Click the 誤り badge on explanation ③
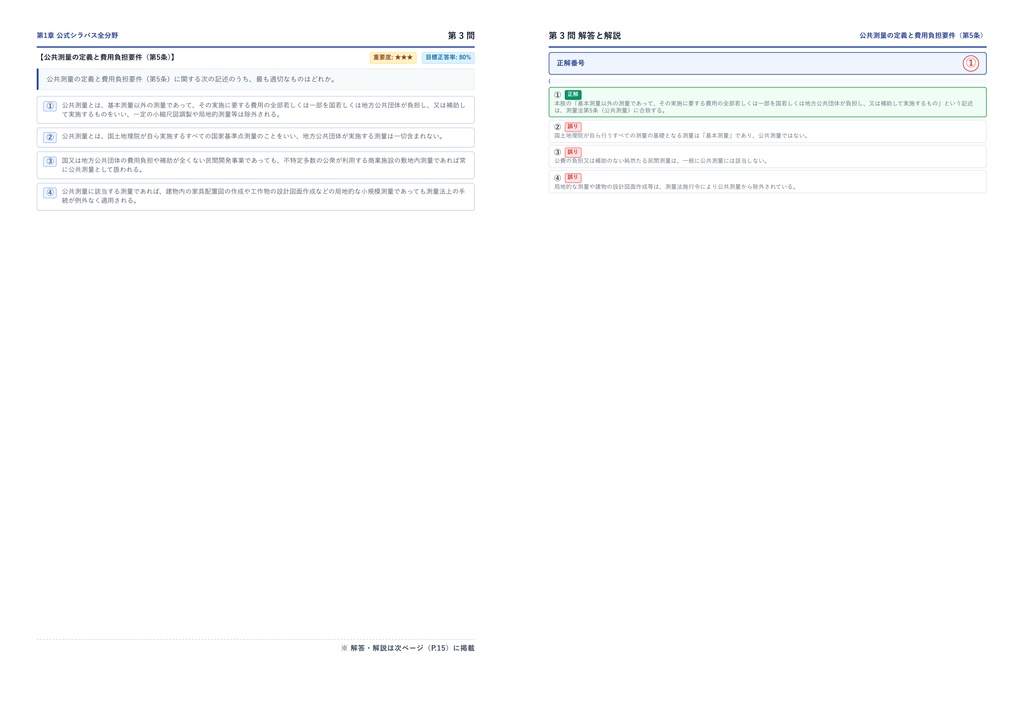Image resolution: width=1024 pixels, height=724 pixels. tap(573, 152)
